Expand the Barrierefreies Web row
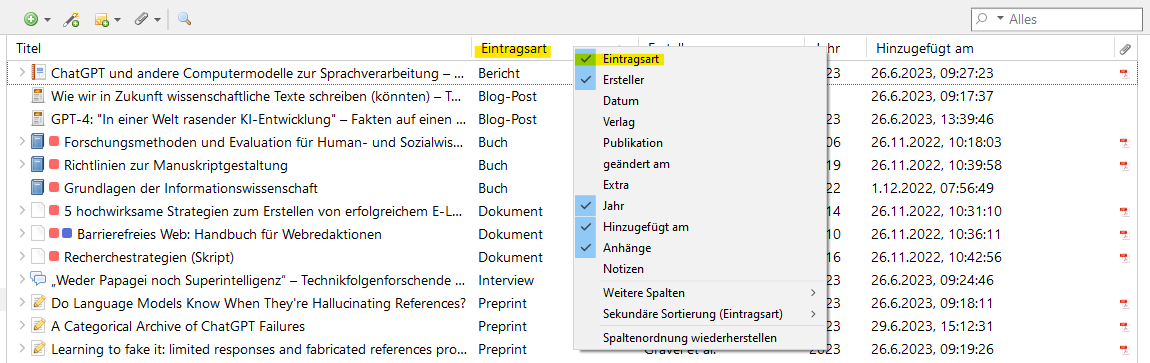Screen dimensions: 1150x363 [x=21, y=234]
